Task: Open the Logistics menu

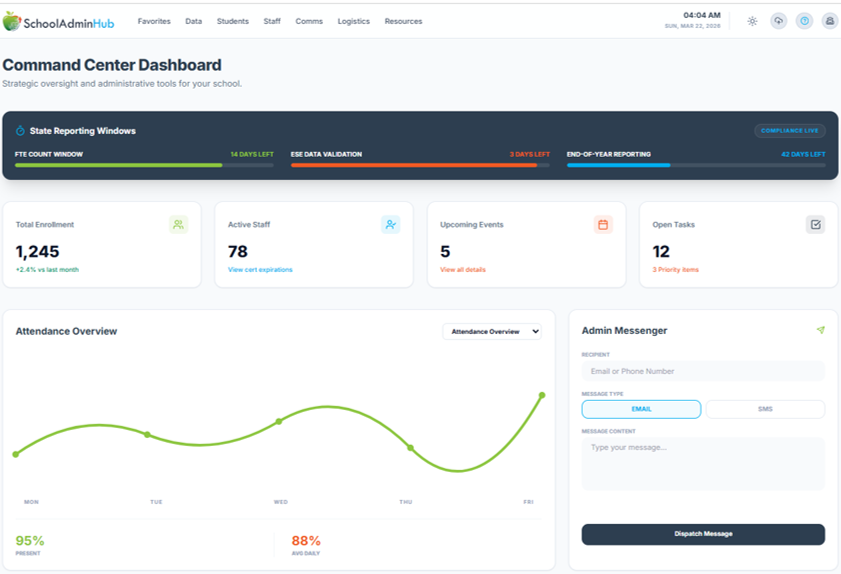Action: coord(353,21)
